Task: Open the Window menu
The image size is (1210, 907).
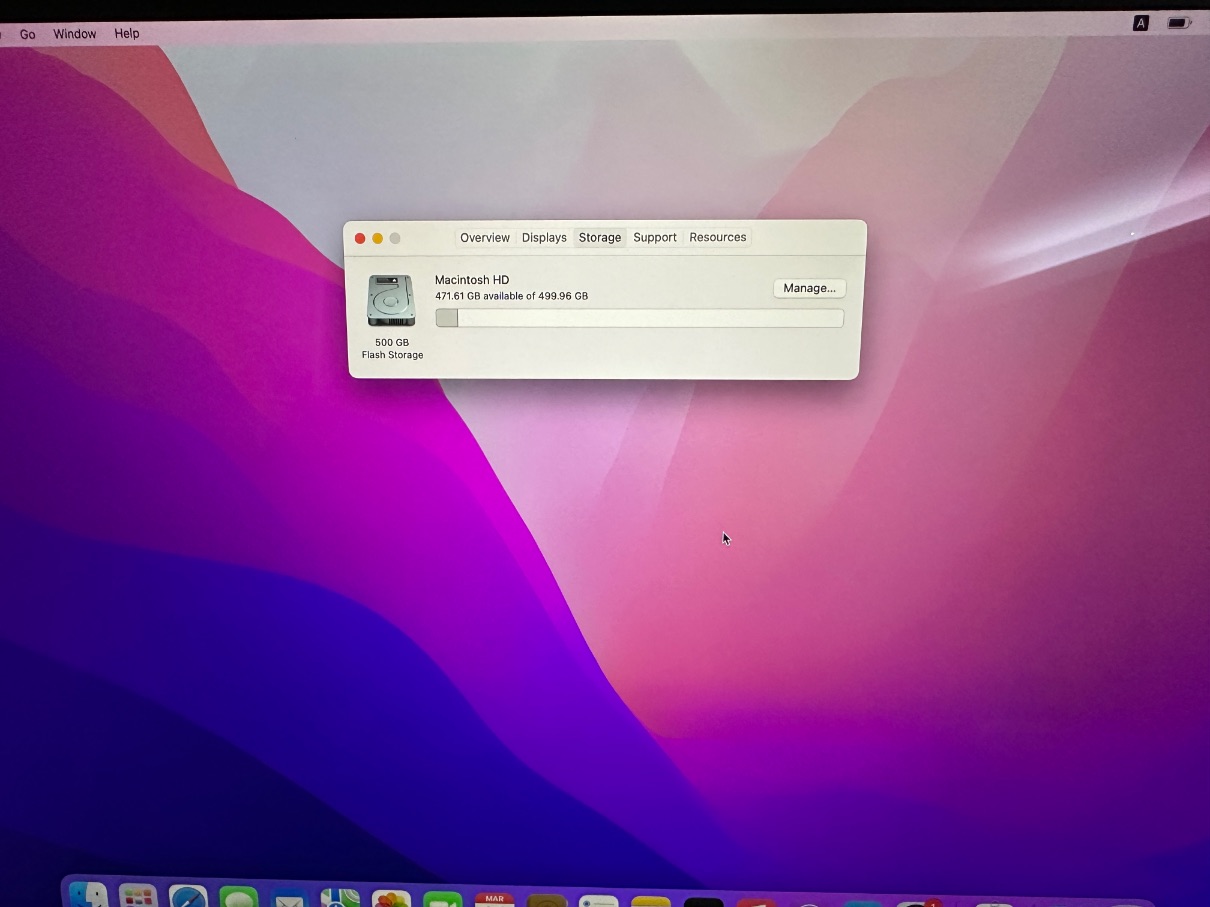Action: 75,34
